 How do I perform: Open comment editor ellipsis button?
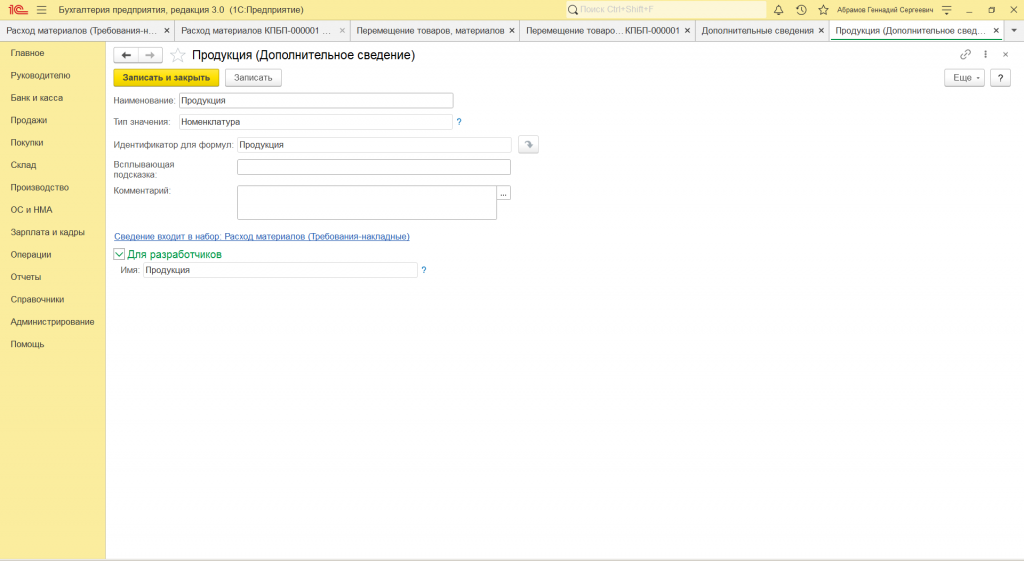click(x=504, y=193)
